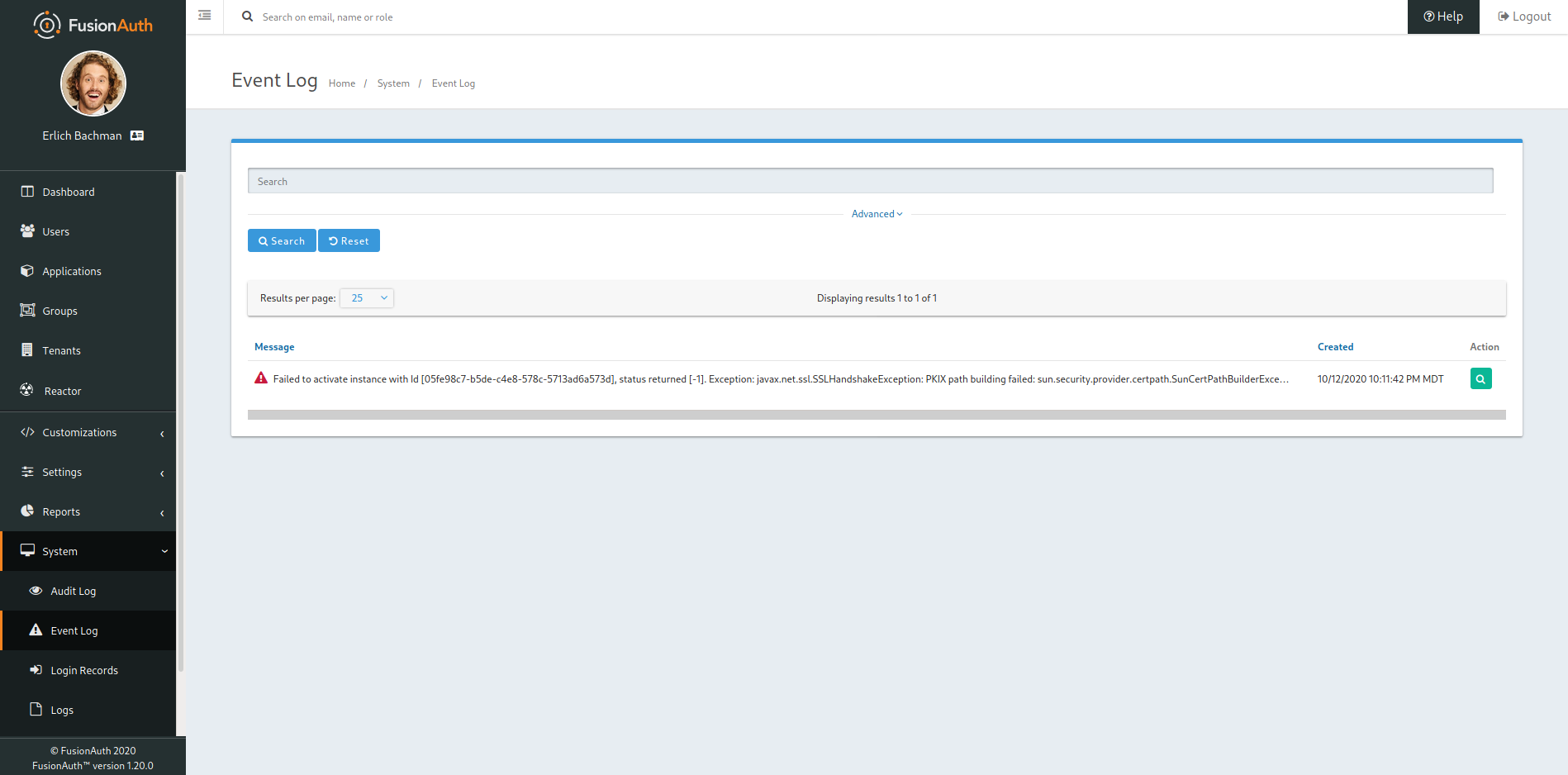Click the Reactor atom icon

point(27,390)
